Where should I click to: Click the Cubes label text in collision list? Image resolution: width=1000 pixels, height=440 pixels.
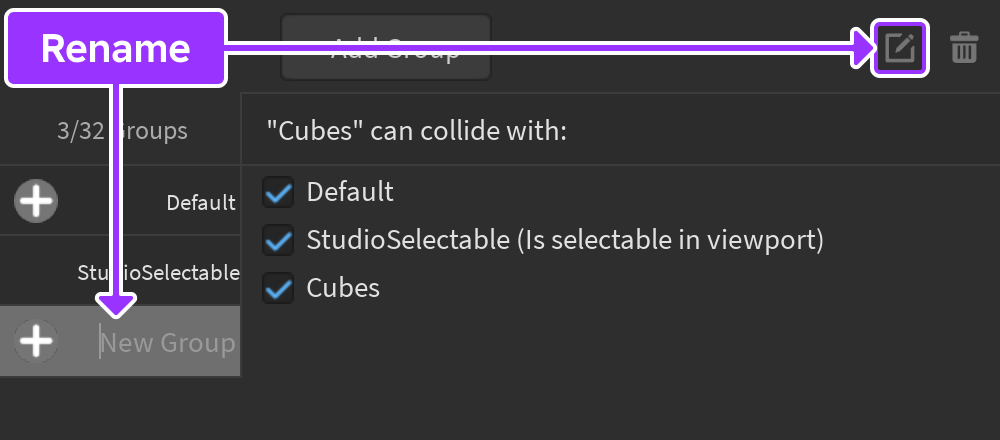pyautogui.click(x=343, y=289)
